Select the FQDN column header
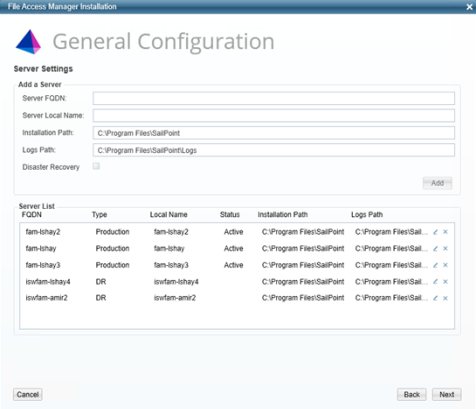This screenshot has width=476, height=409. (x=32, y=215)
